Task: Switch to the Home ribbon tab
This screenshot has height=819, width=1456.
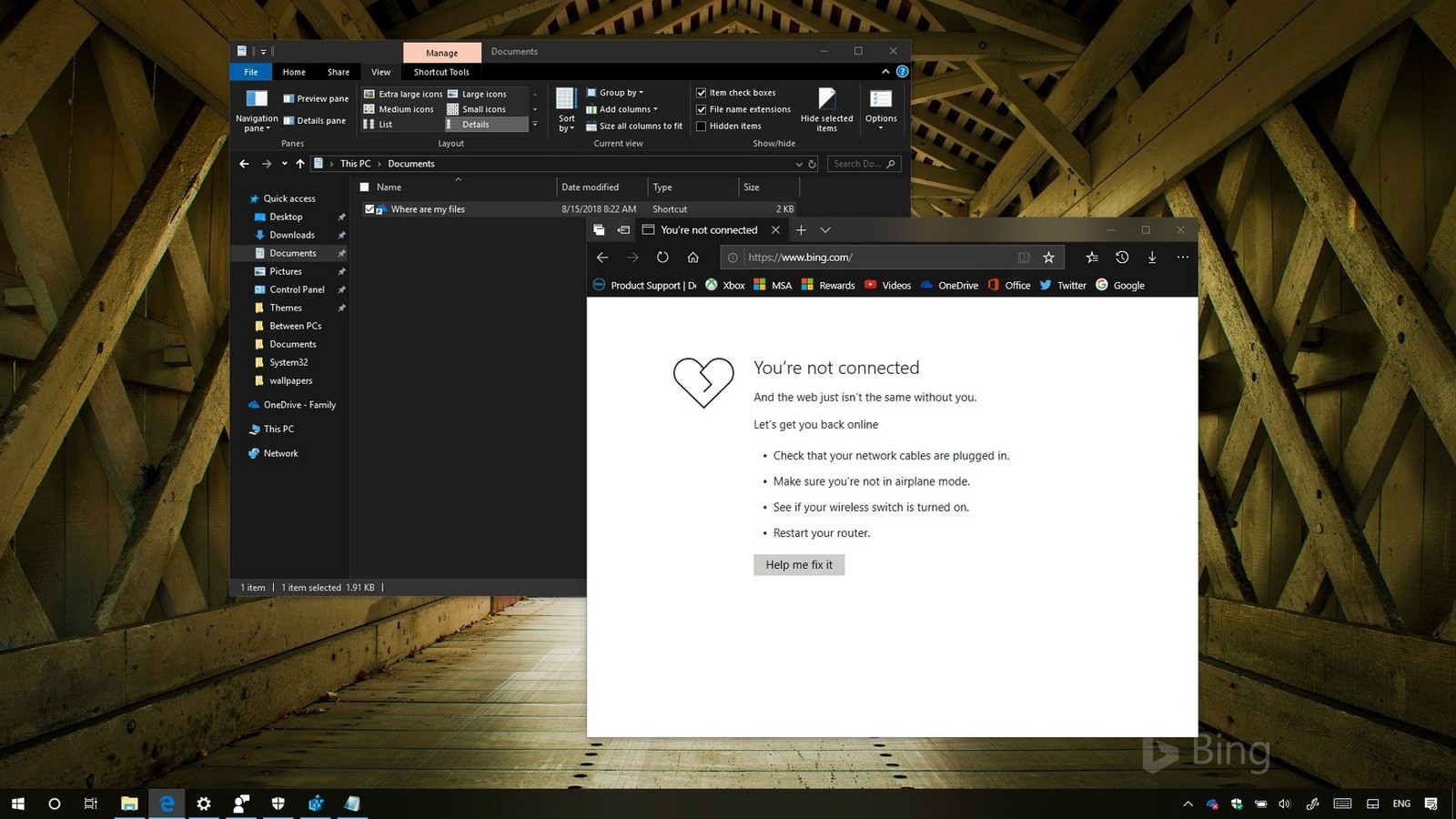Action: click(x=294, y=72)
